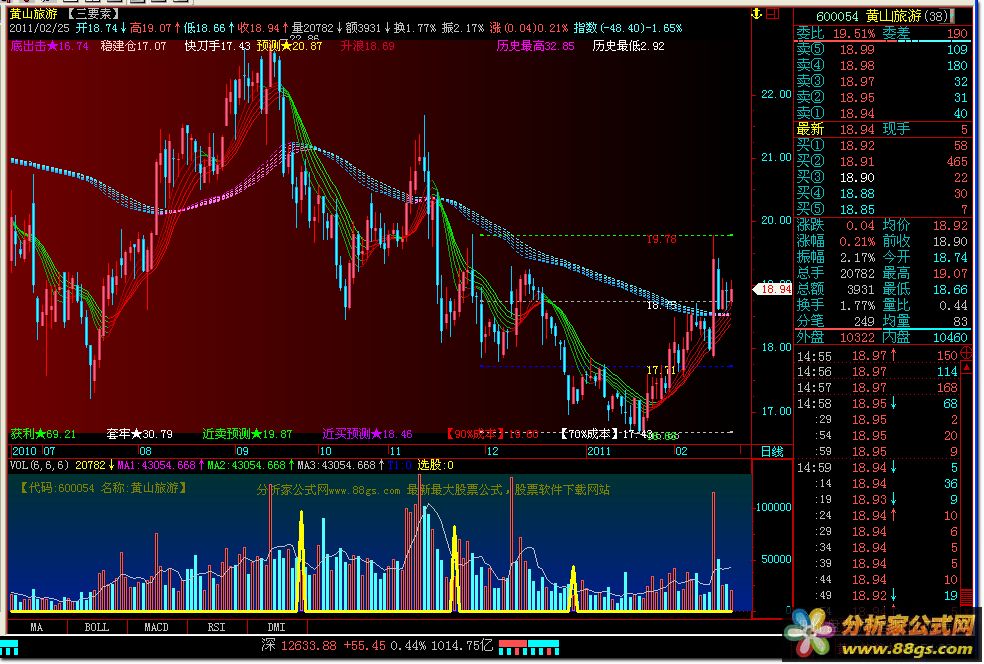The height and width of the screenshot is (664, 984).
Task: Click the 黄山旅游 【三要素】 chart title
Action: [x=65, y=13]
